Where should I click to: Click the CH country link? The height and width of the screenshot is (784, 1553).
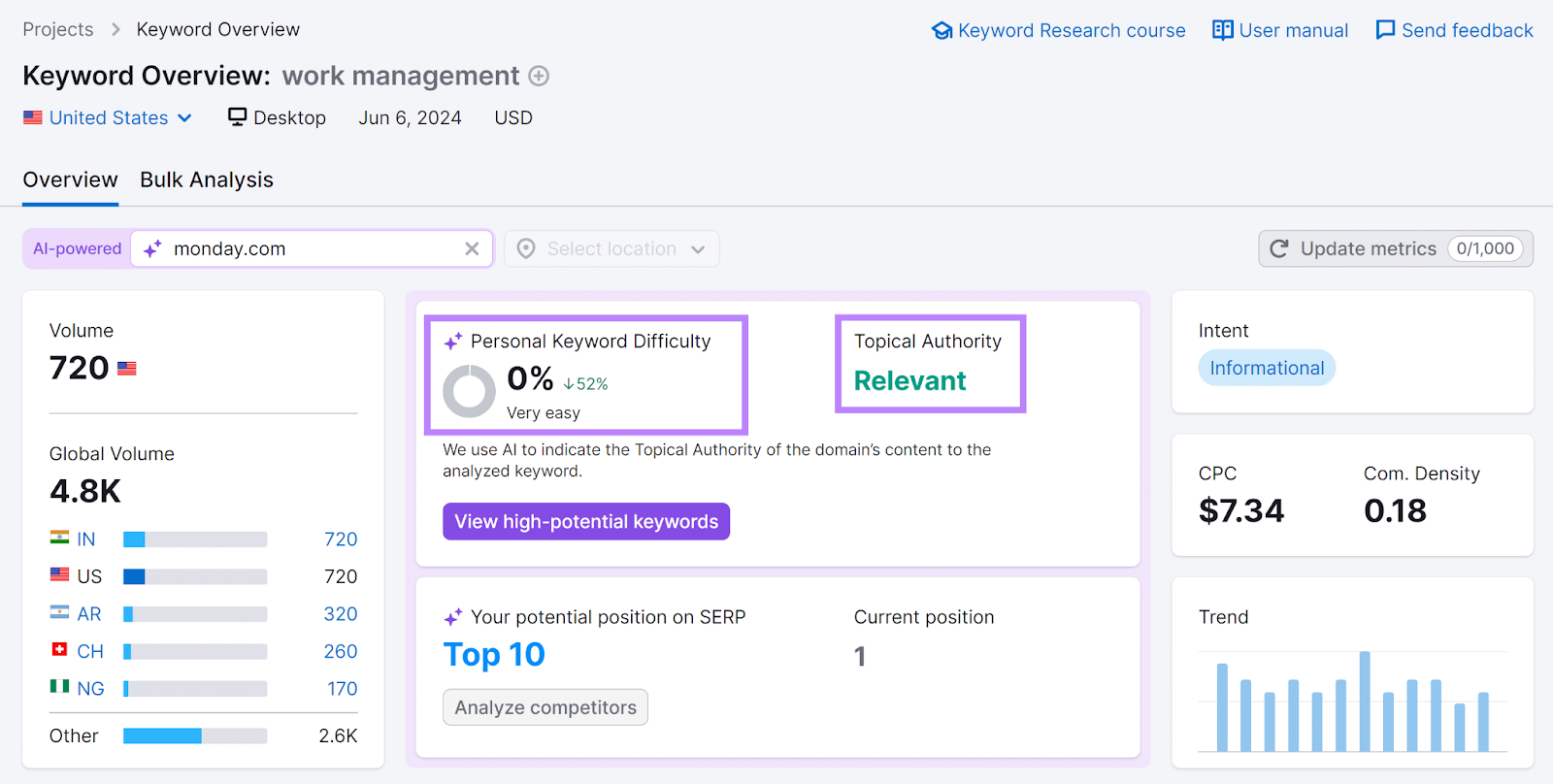point(90,652)
